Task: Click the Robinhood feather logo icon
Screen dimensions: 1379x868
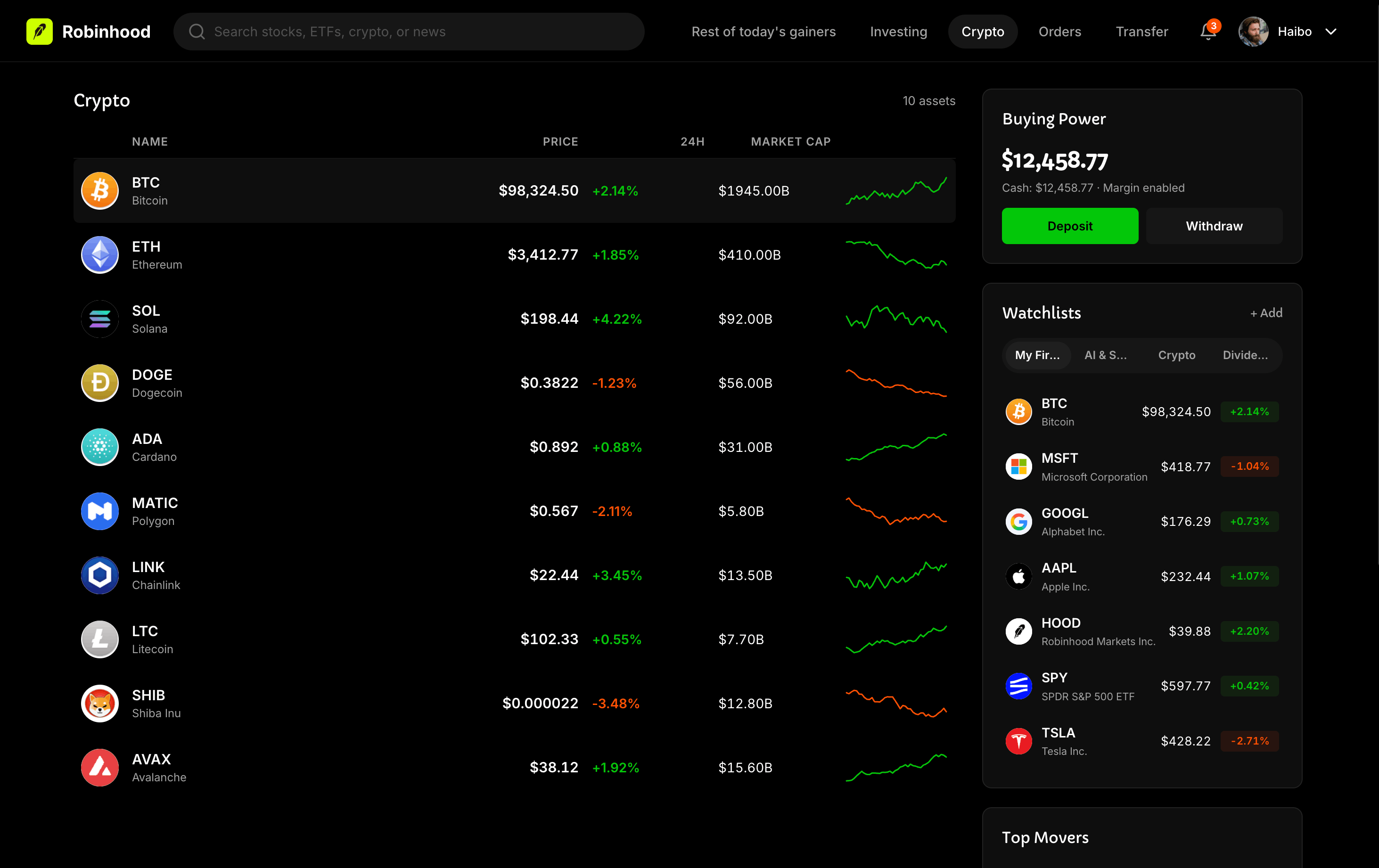Action: click(40, 32)
